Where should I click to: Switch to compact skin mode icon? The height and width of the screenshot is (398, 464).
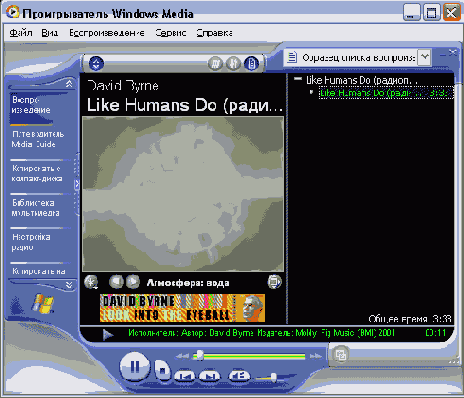[340, 354]
